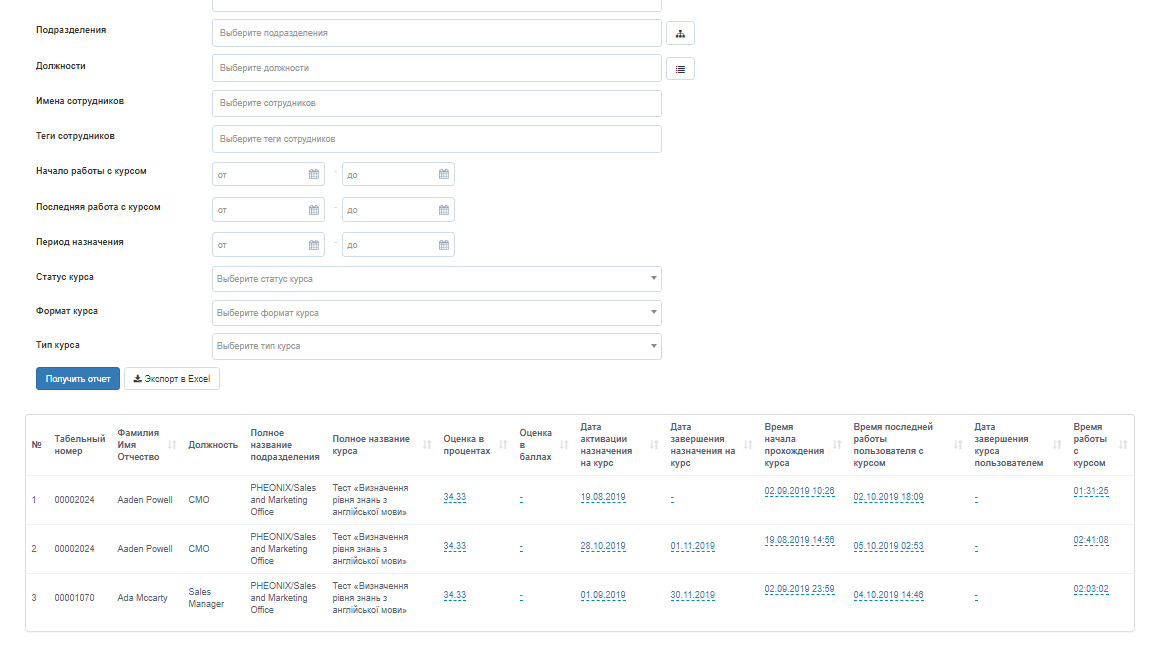
Task: Select the personnel number 00001070
Action: (x=74, y=598)
